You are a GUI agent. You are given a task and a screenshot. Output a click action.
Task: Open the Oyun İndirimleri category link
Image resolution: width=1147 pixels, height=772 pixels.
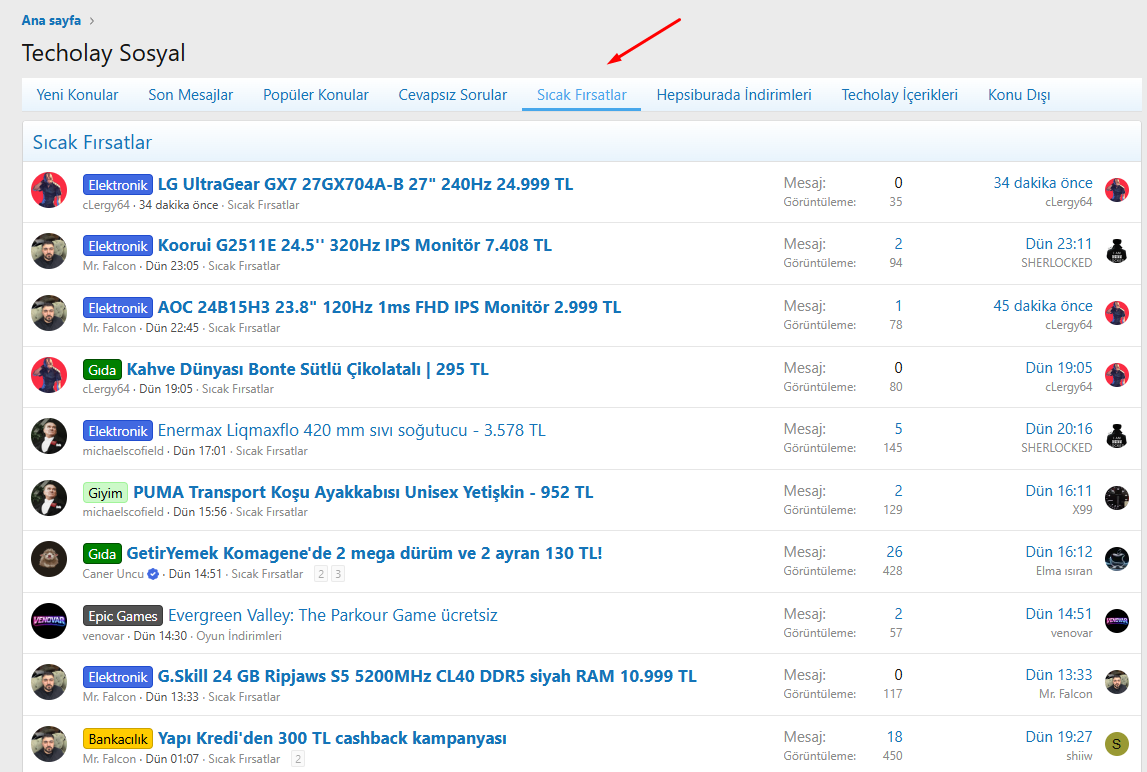click(238, 636)
